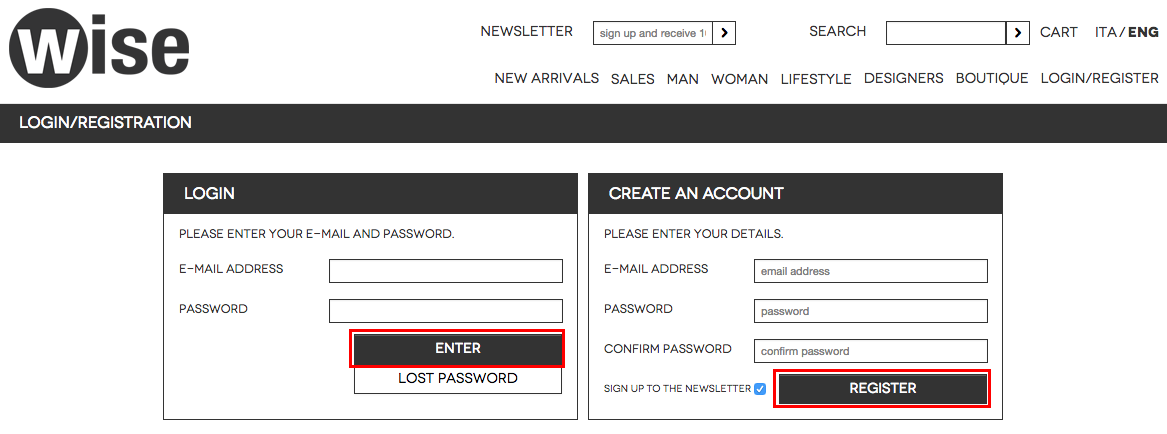Click the Wise logo
This screenshot has width=1167, height=434.
point(99,48)
